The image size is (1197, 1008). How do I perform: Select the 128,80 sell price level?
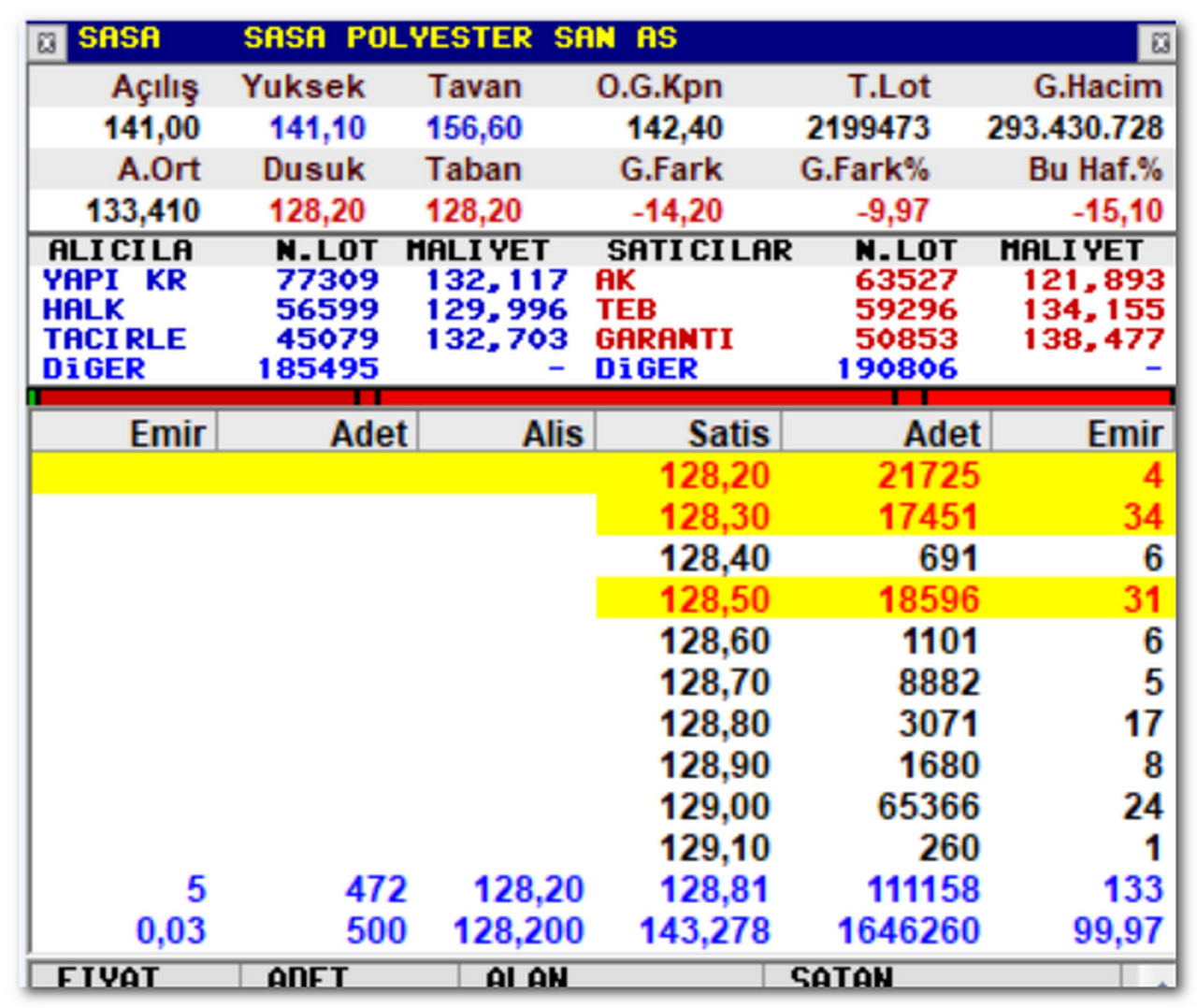pyautogui.click(x=885, y=724)
